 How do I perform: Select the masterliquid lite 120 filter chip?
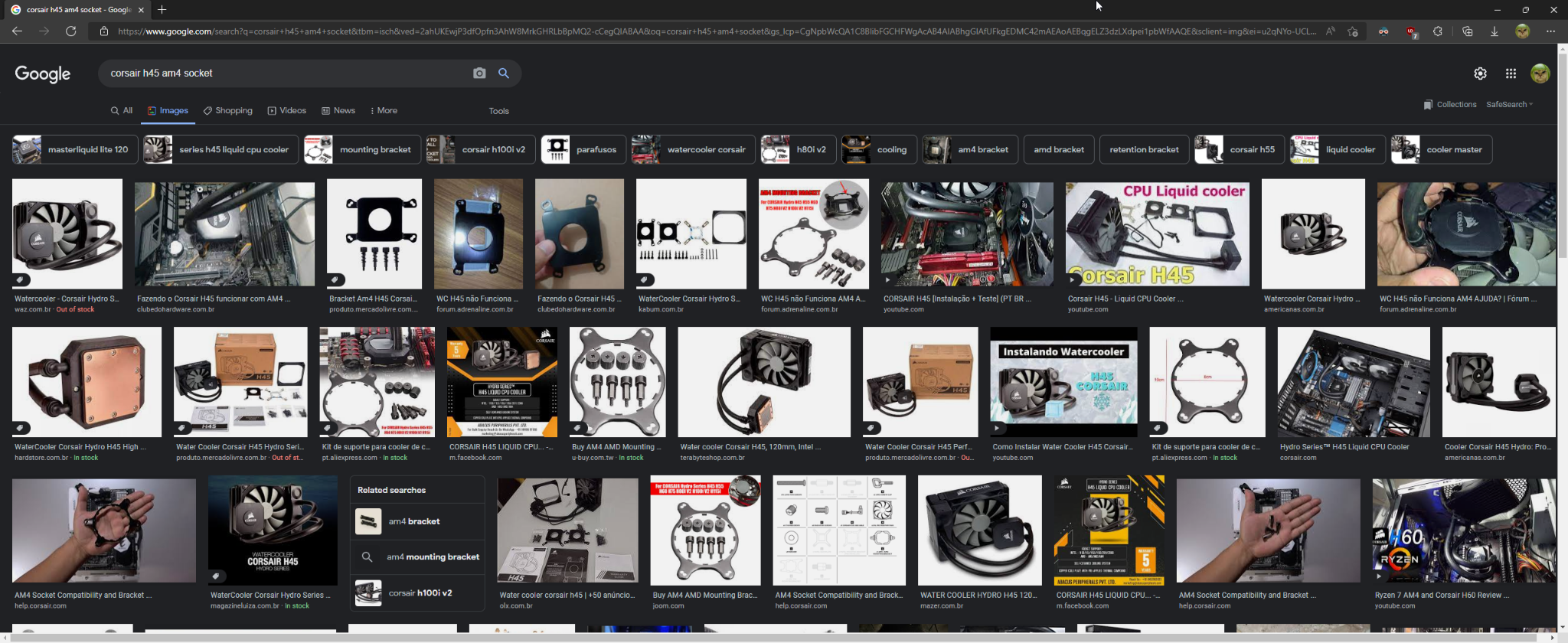pyautogui.click(x=75, y=149)
